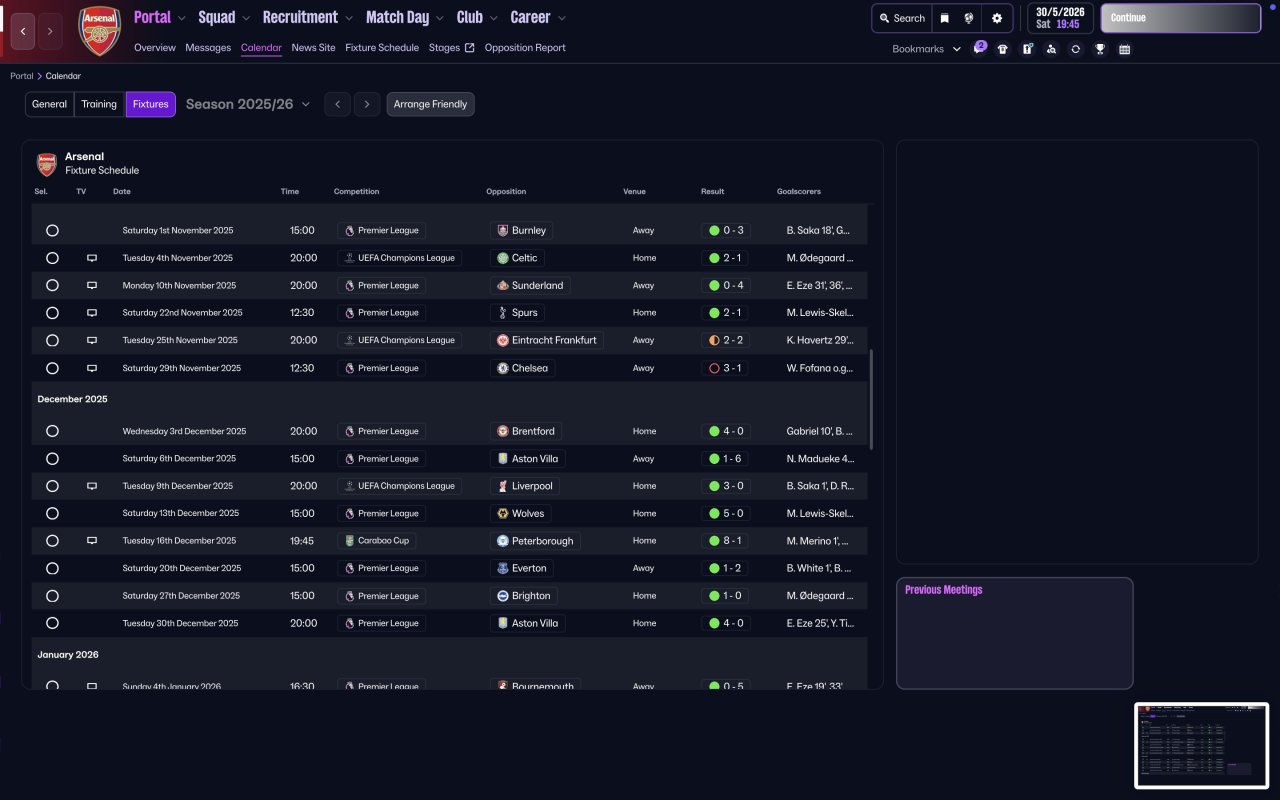Click the shirt shortcut icon
The image size is (1280, 800).
tap(1003, 49)
